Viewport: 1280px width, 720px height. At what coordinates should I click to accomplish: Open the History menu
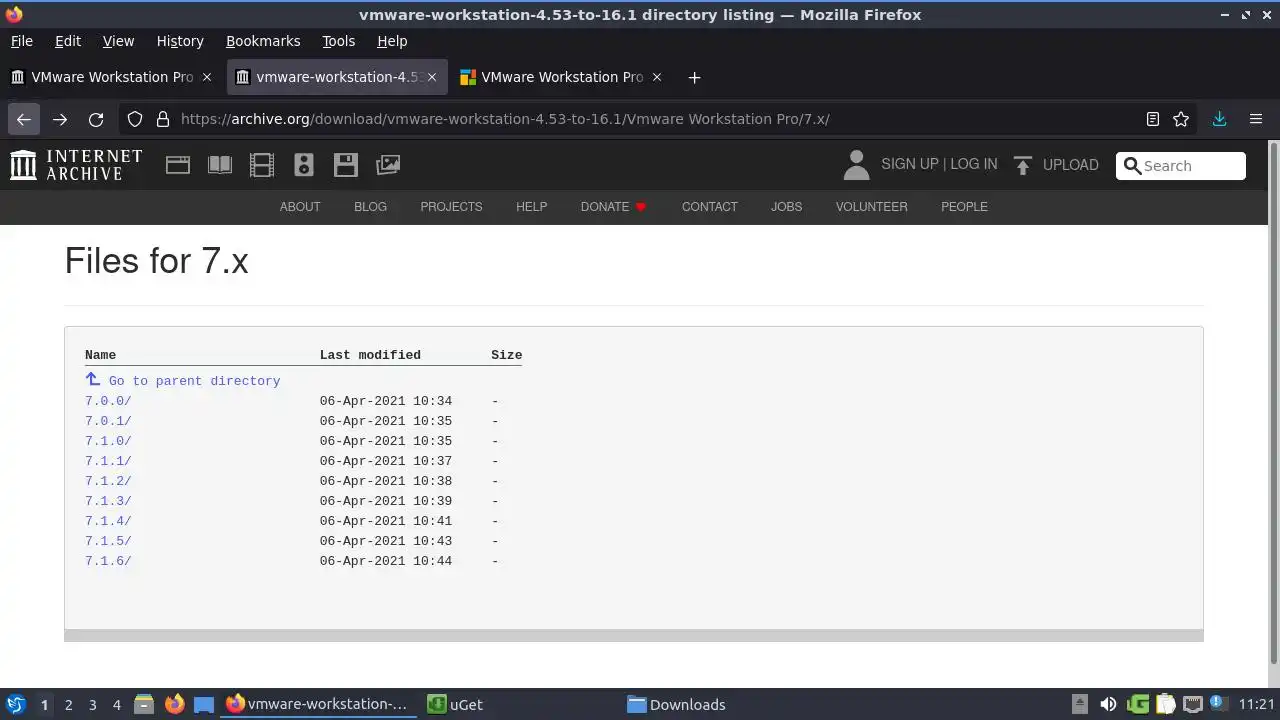click(x=180, y=41)
